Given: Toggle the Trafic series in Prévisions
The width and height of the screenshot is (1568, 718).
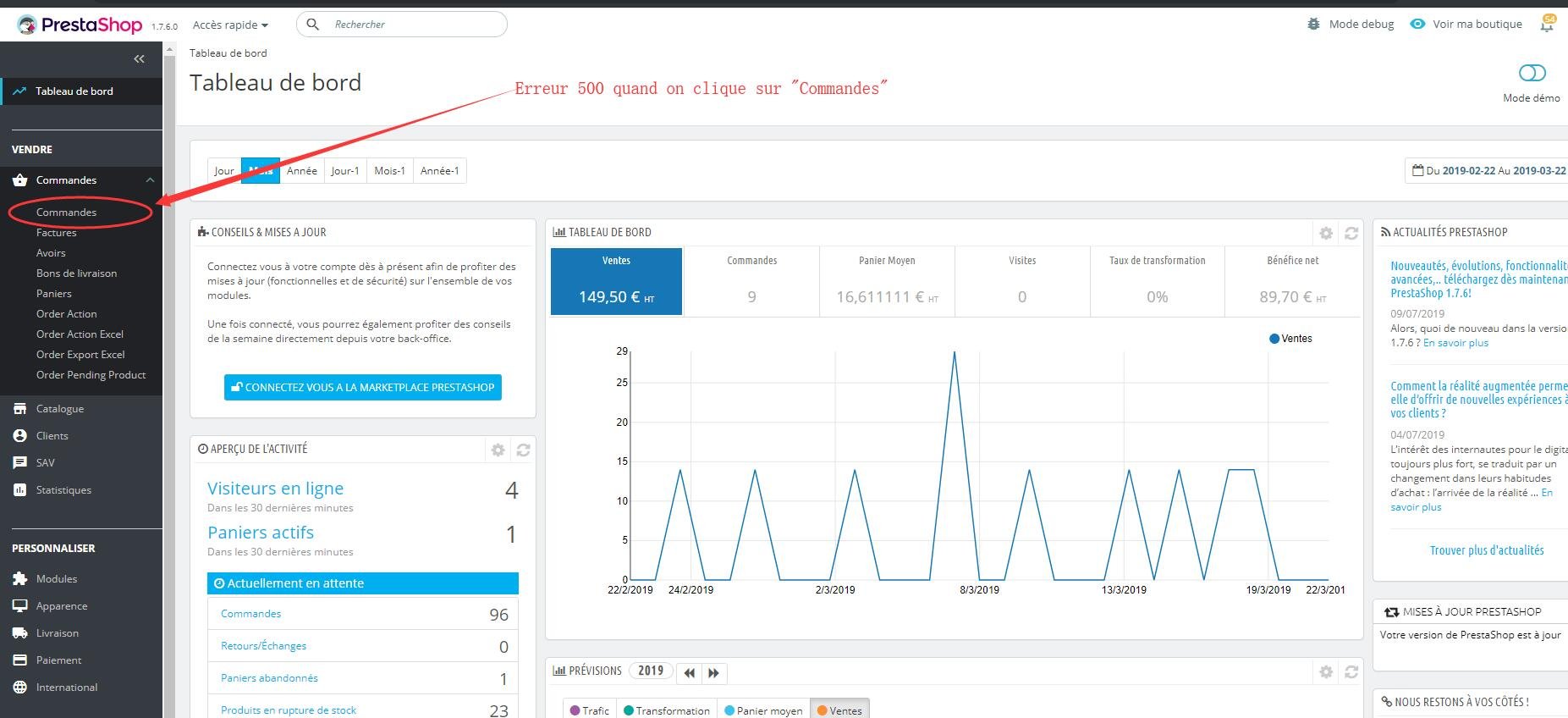Looking at the screenshot, I should [x=590, y=710].
